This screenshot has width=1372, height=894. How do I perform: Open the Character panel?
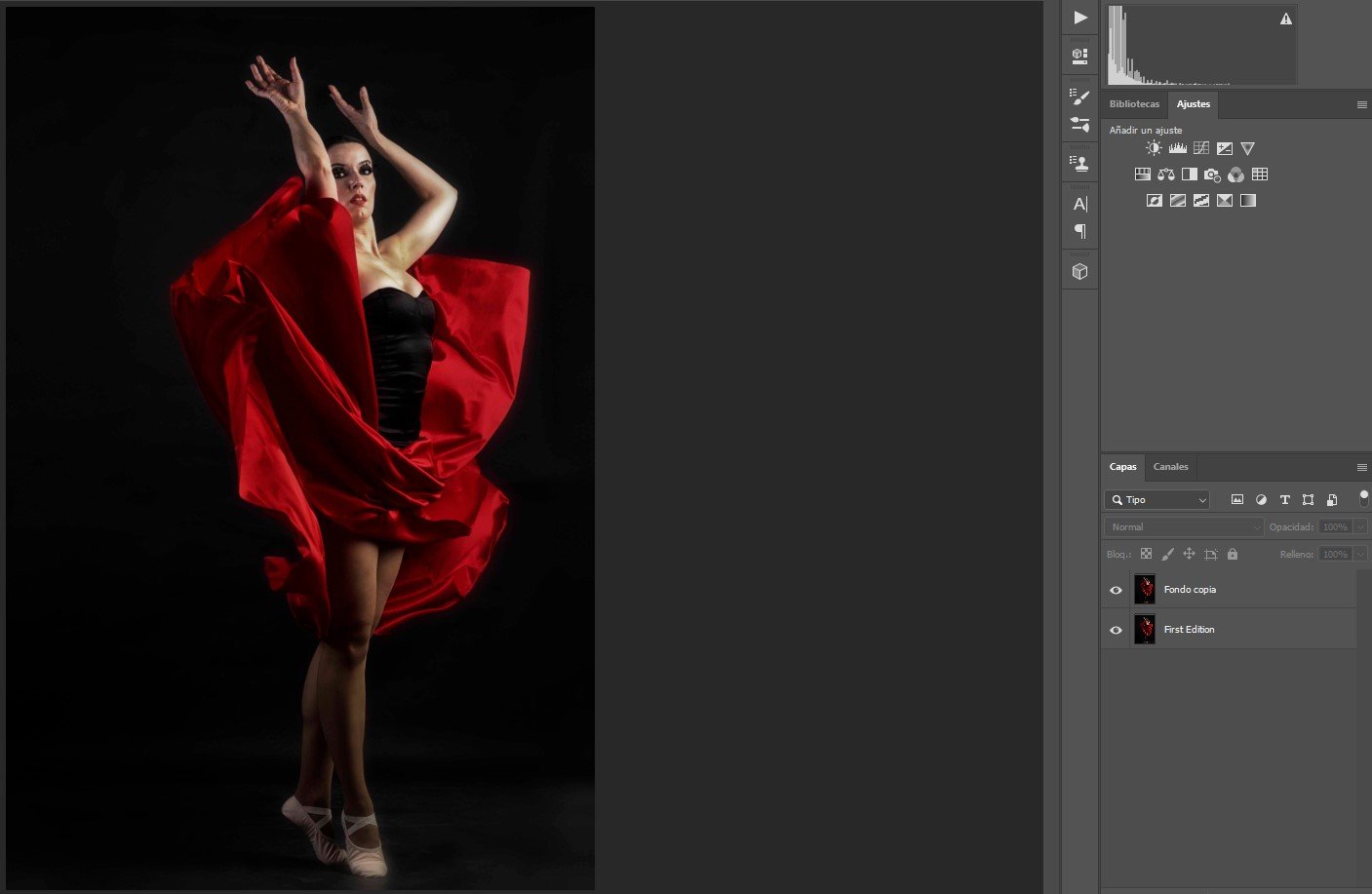pyautogui.click(x=1079, y=204)
